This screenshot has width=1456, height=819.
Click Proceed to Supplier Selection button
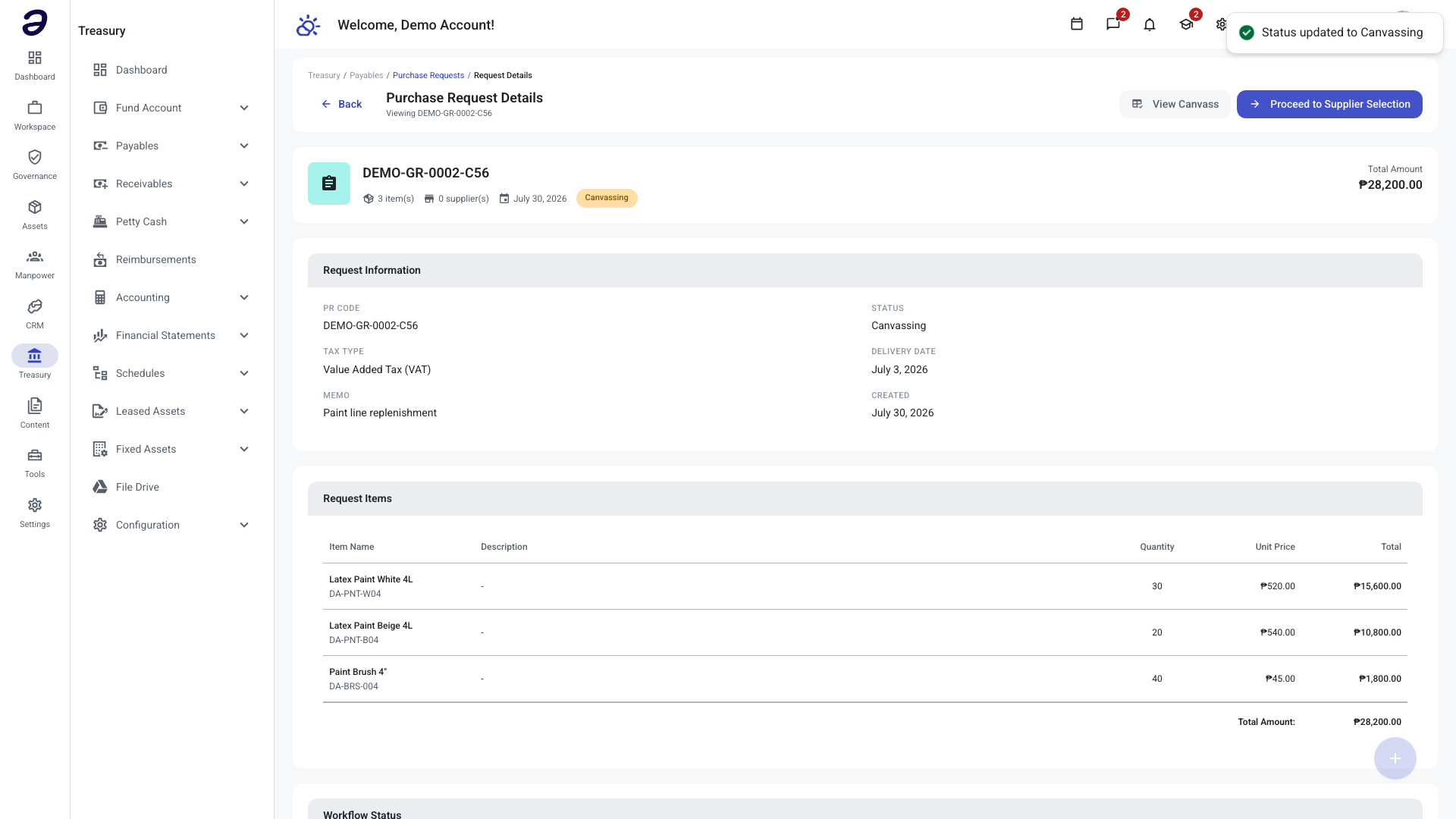[1329, 104]
